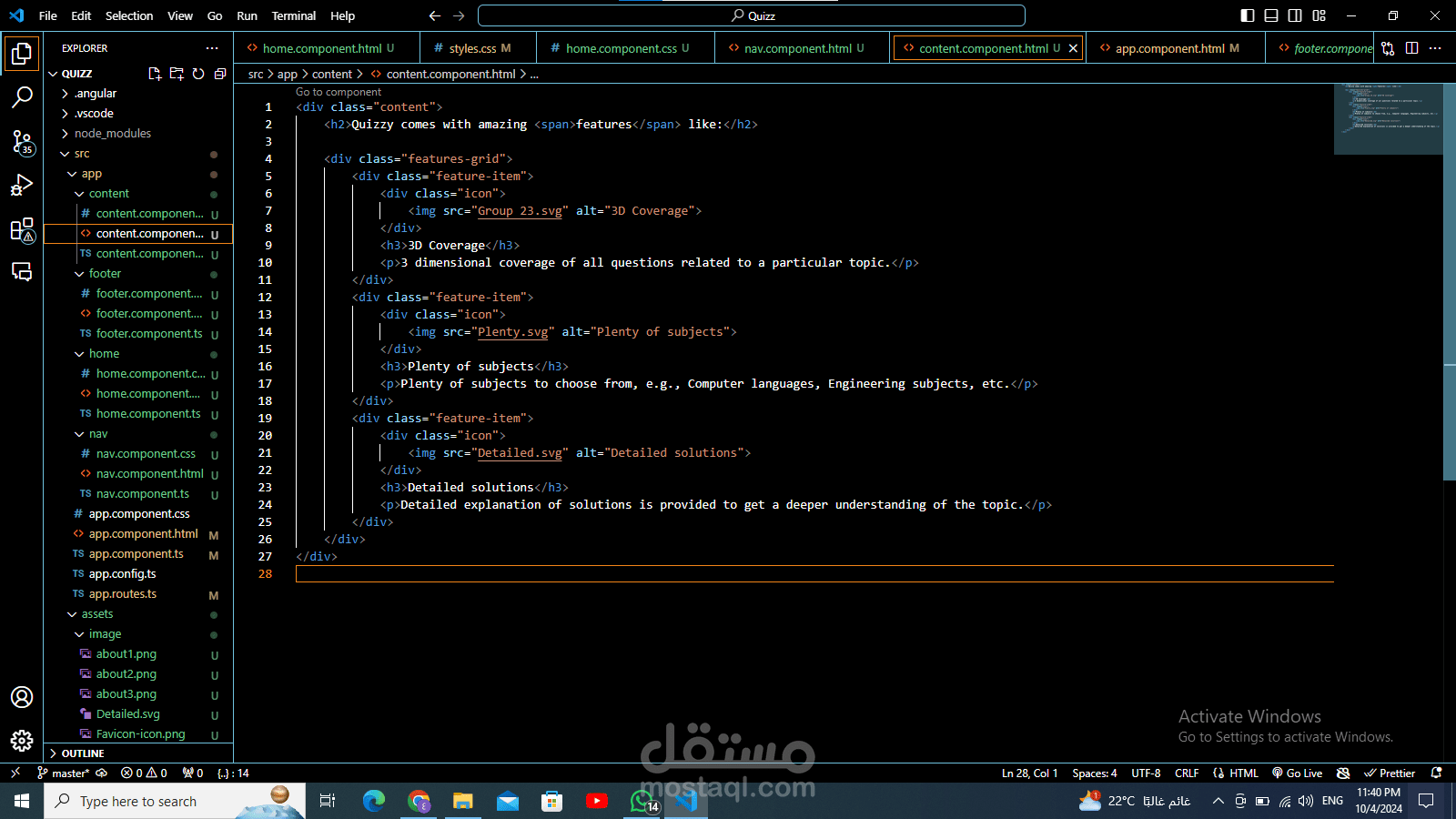Collapse all folders in Explorer

pos(220,74)
